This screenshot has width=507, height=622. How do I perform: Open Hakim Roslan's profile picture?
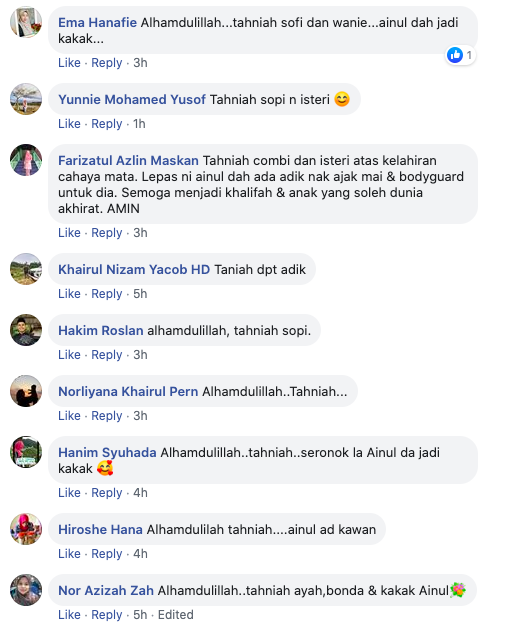[26, 330]
